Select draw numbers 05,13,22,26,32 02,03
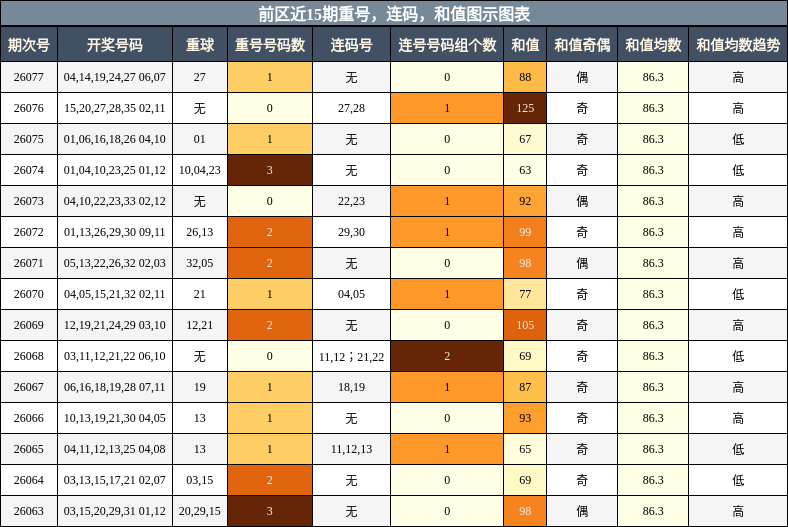The width and height of the screenshot is (788, 527). tap(115, 263)
